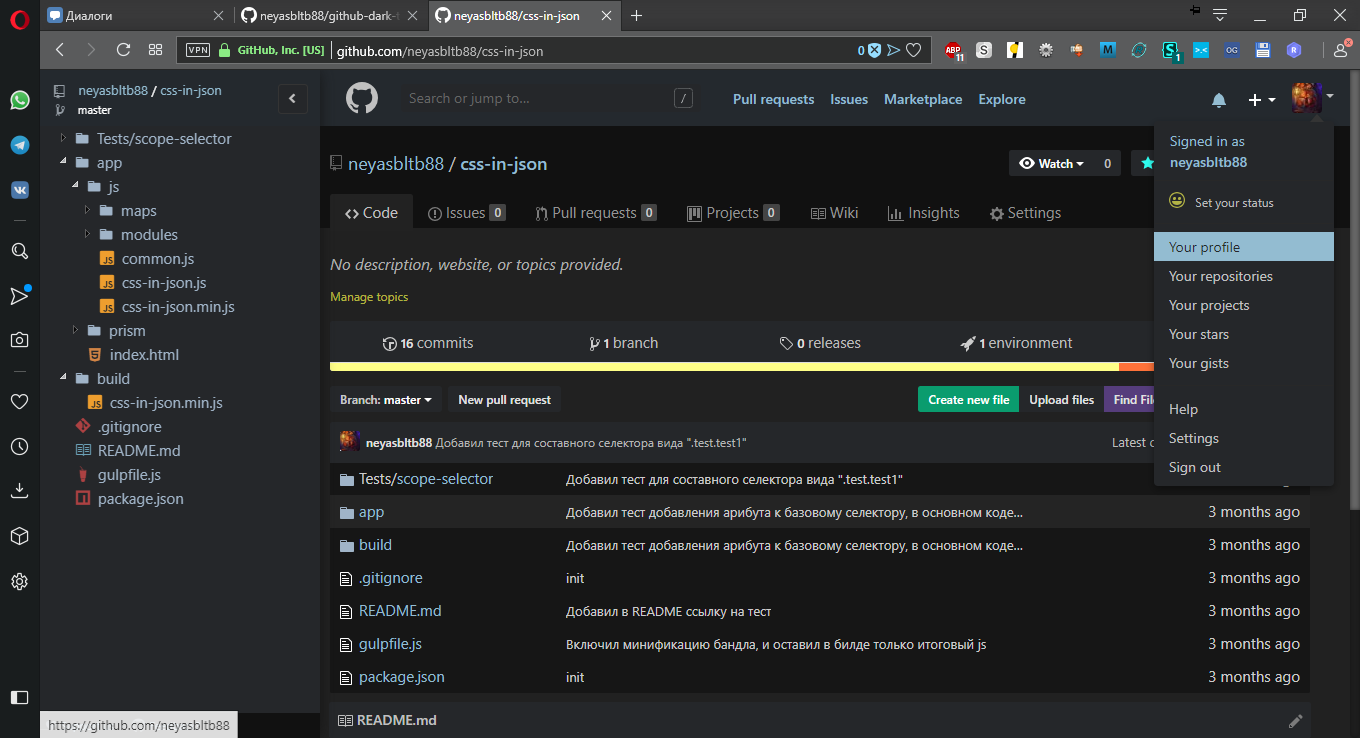Open the snapshot camera in the sidebar
Screen dimensions: 1360x738
pyautogui.click(x=19, y=340)
